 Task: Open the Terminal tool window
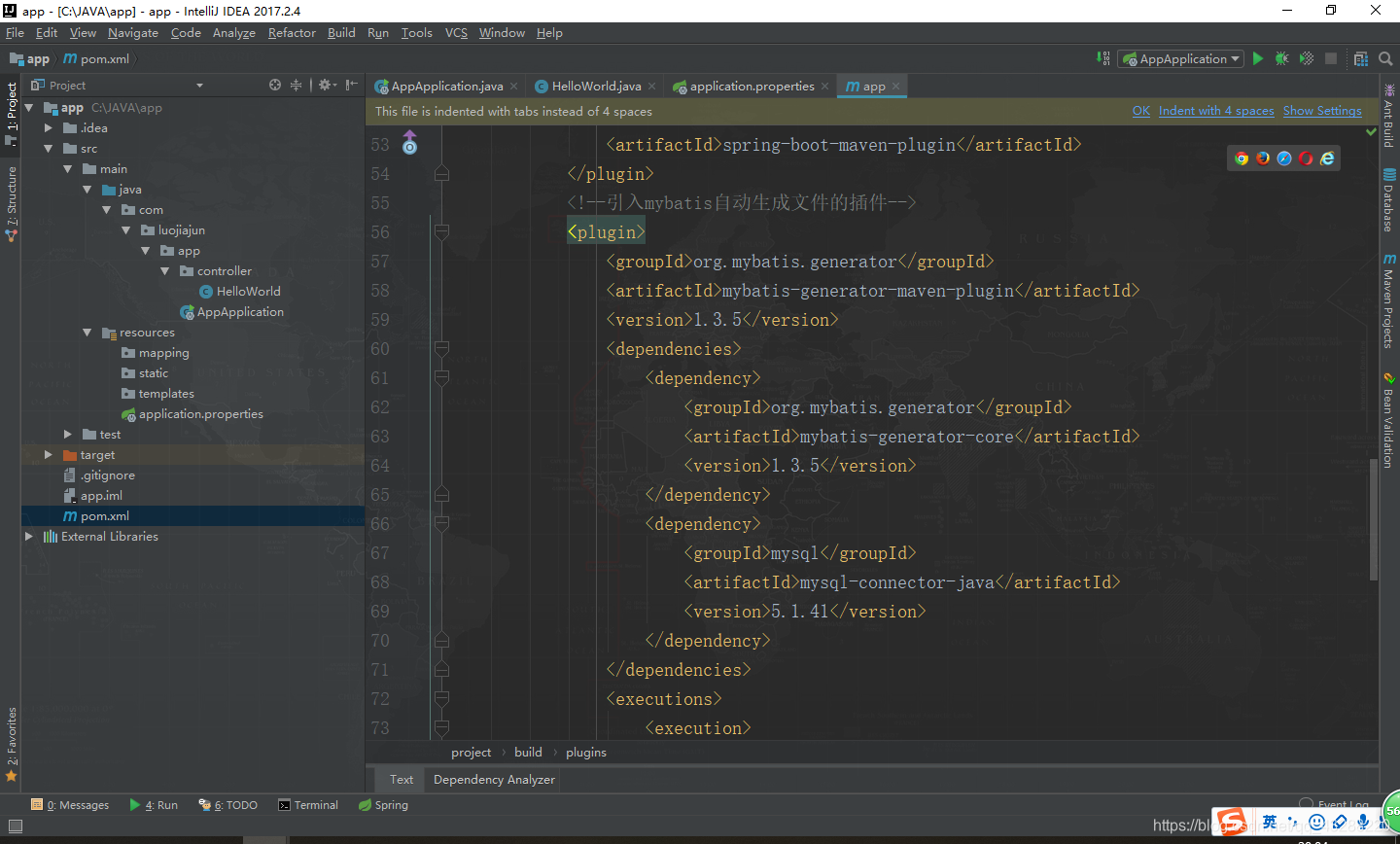pyautogui.click(x=308, y=805)
